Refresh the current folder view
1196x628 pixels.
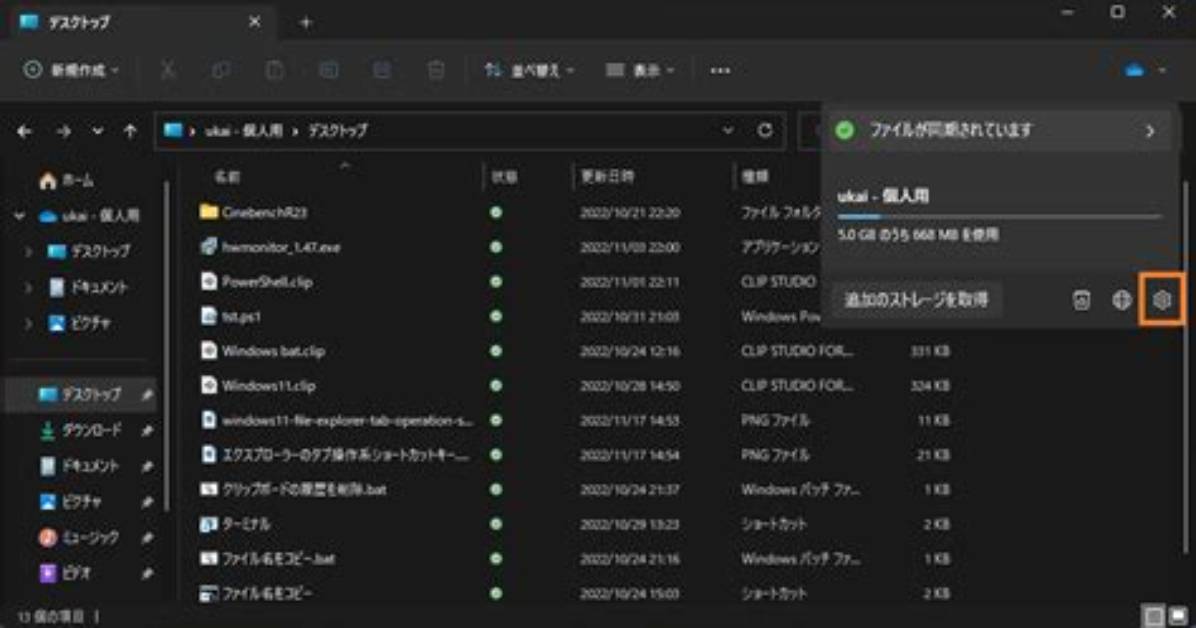coord(765,130)
